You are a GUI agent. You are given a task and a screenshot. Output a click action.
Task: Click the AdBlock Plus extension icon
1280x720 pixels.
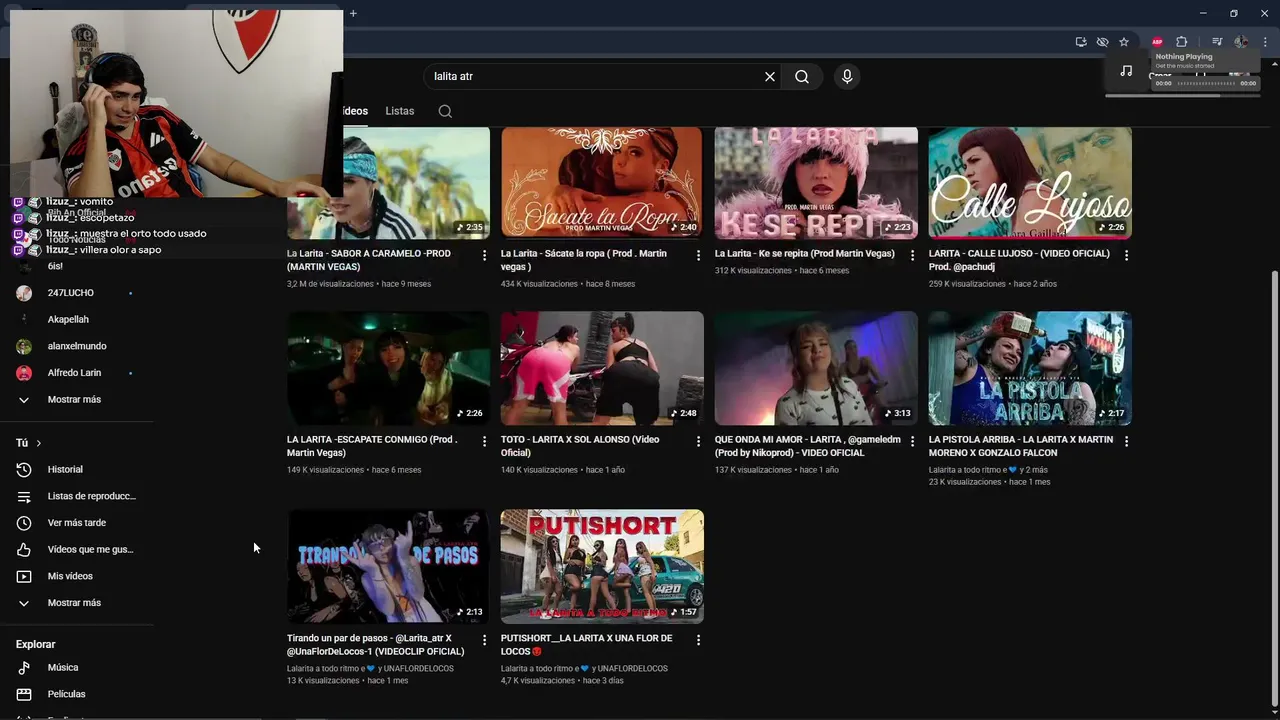coord(1157,42)
